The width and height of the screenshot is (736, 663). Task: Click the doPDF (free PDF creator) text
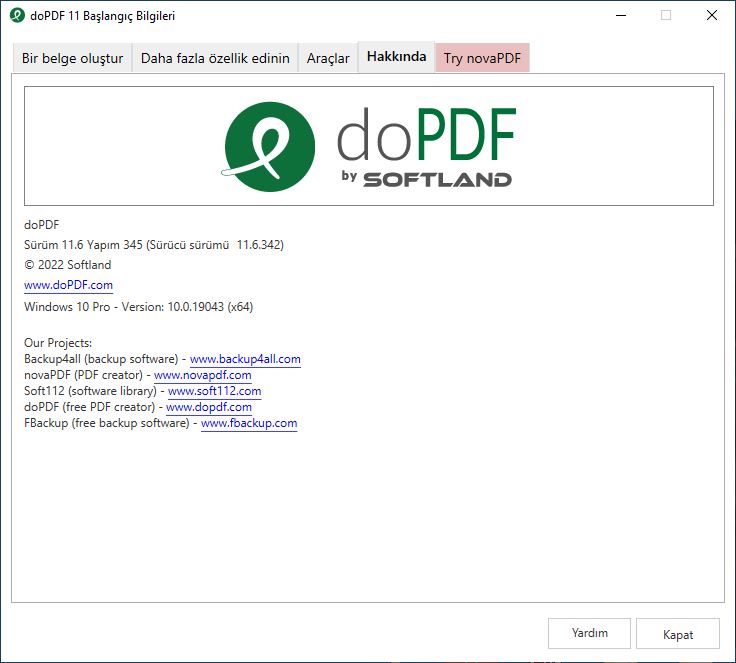(x=89, y=407)
